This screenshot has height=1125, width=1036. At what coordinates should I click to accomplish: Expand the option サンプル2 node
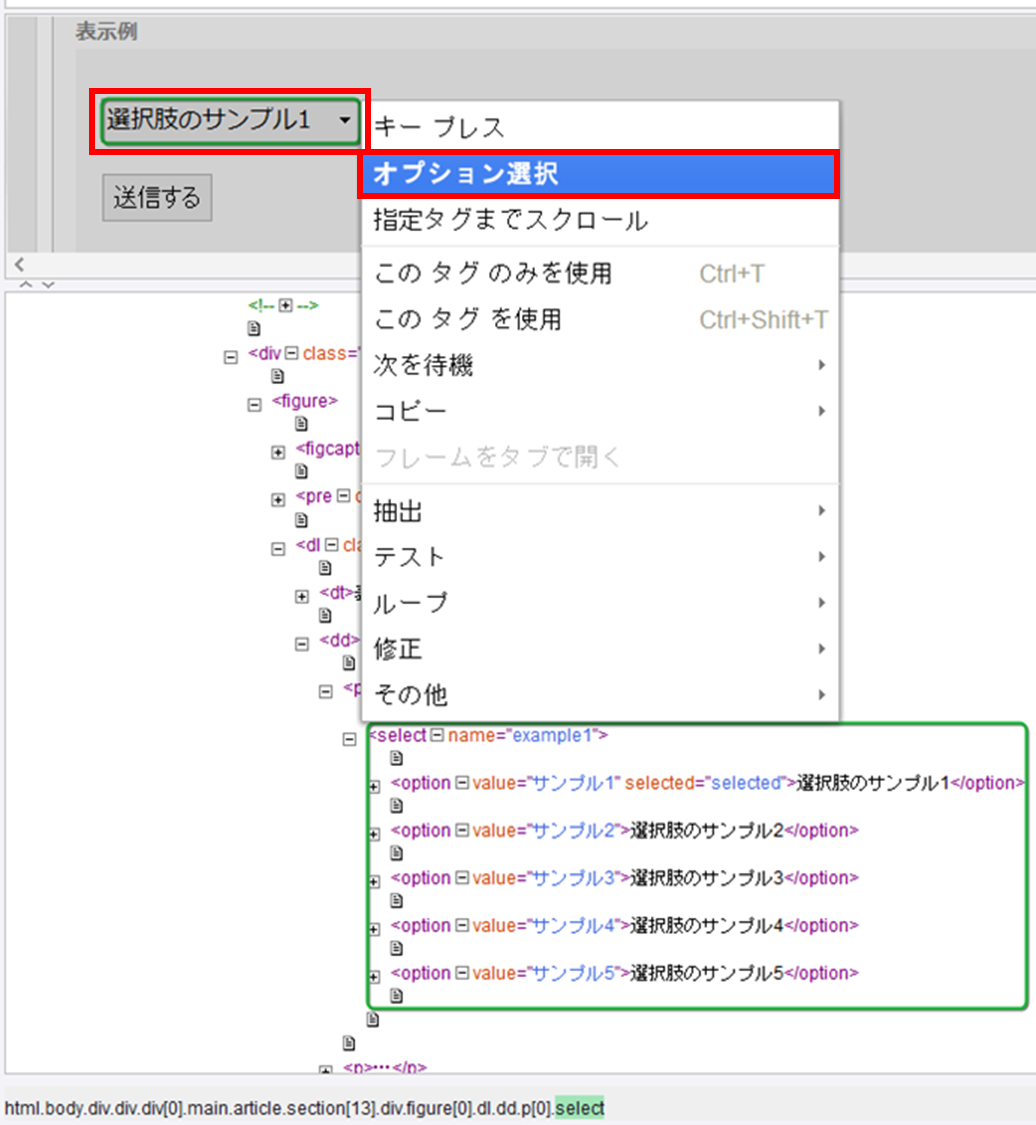pos(375,834)
